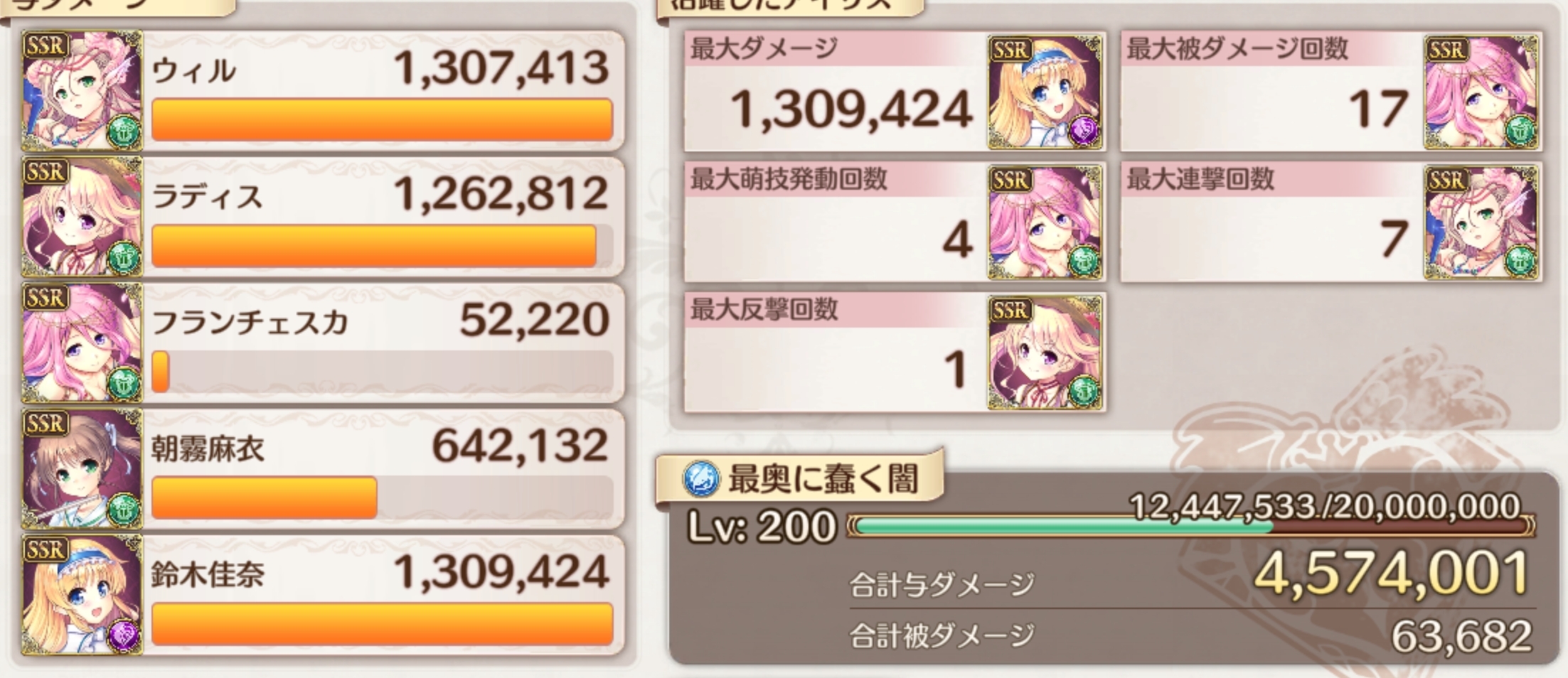
Task: Click the green attribute badge on ウィル's portrait
Action: point(124,131)
